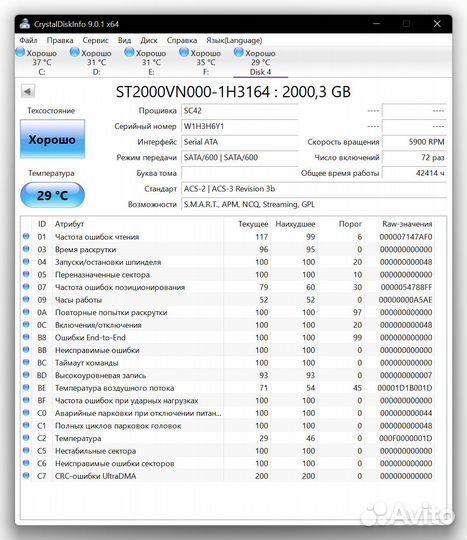Click status dot for attribute BF

click(x=26, y=400)
